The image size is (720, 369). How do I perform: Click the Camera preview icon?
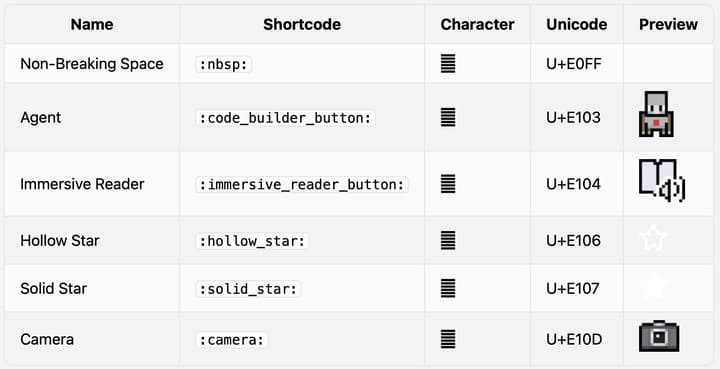pos(659,336)
